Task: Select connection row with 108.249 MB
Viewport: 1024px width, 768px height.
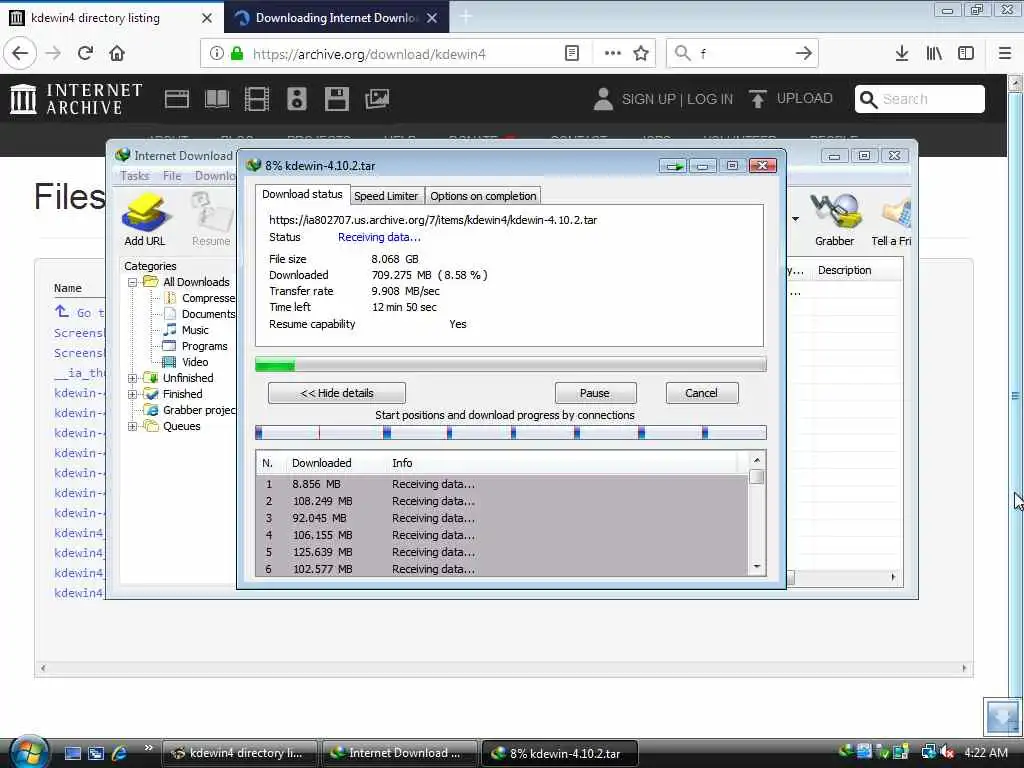Action: coord(503,501)
